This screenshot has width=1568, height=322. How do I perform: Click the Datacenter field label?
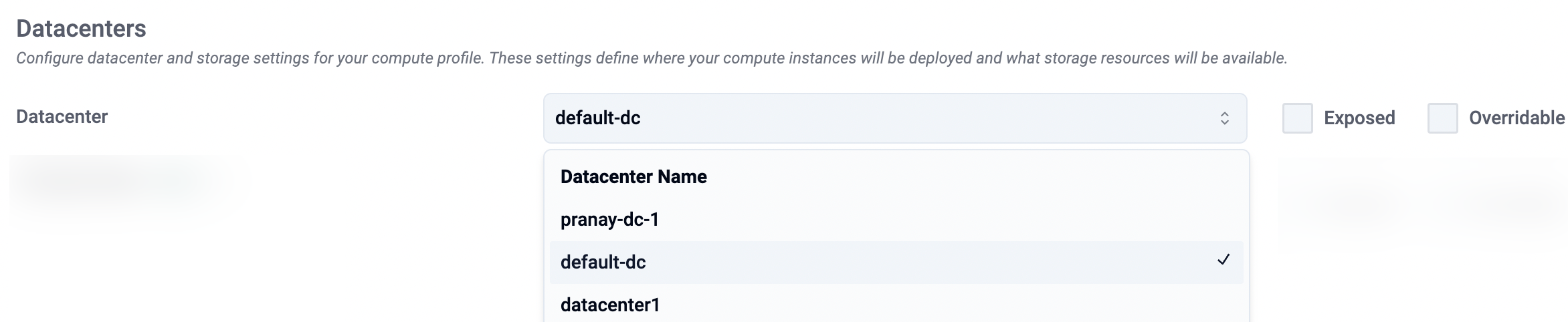click(x=62, y=117)
